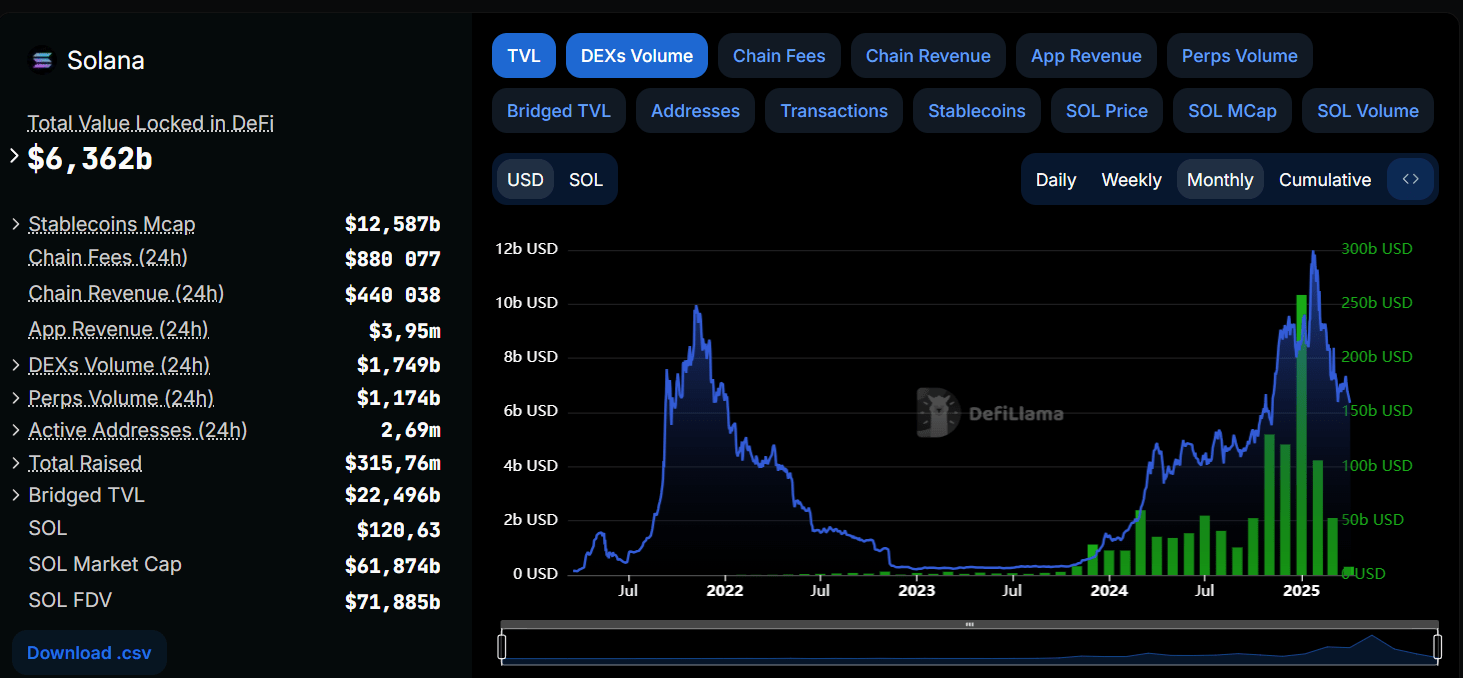Click the $880 077 chain fees value

[392, 259]
